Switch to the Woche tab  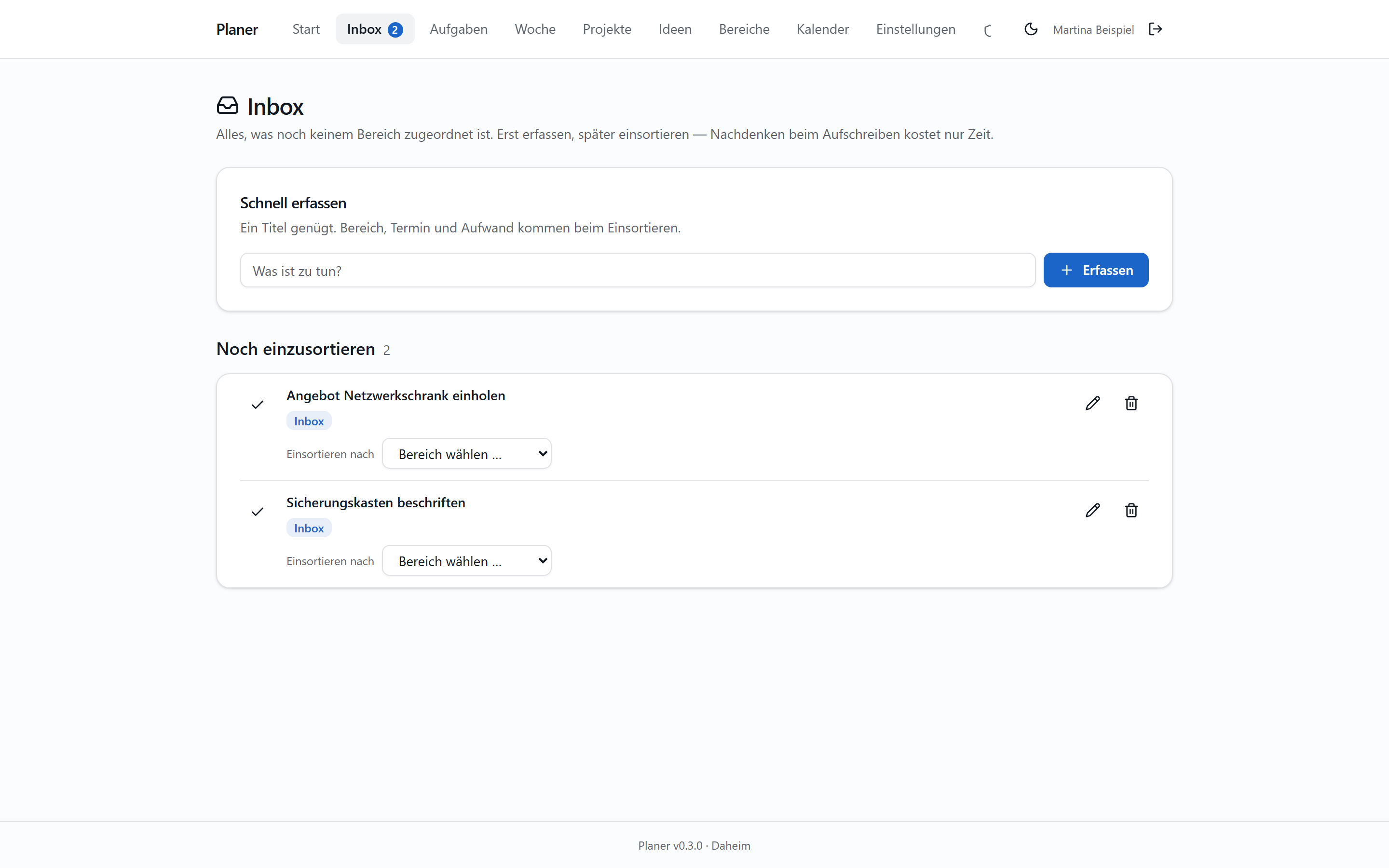[535, 29]
